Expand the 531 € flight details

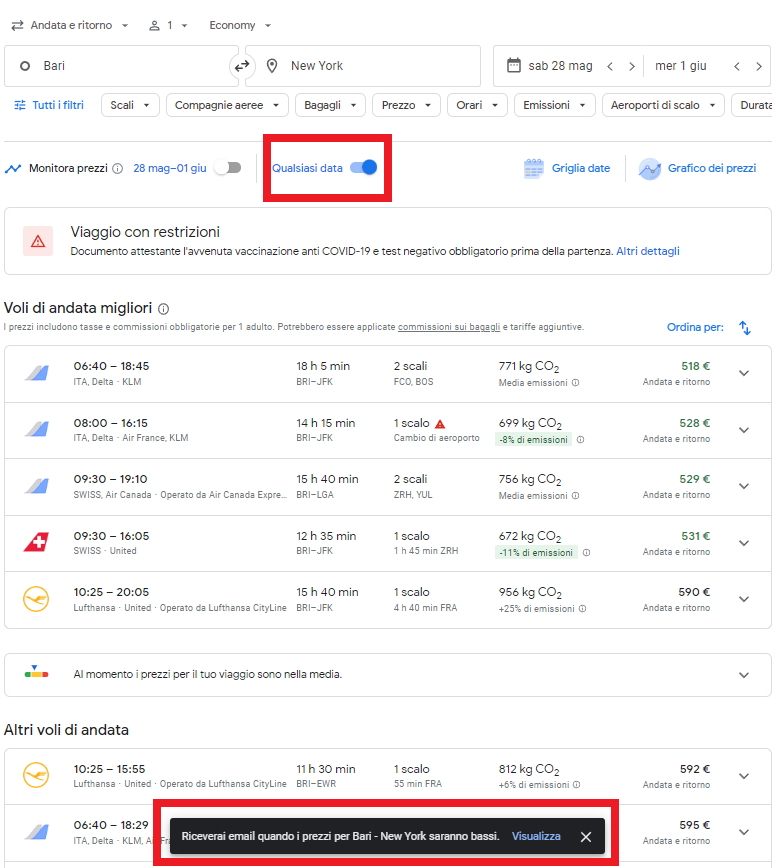pyautogui.click(x=744, y=544)
